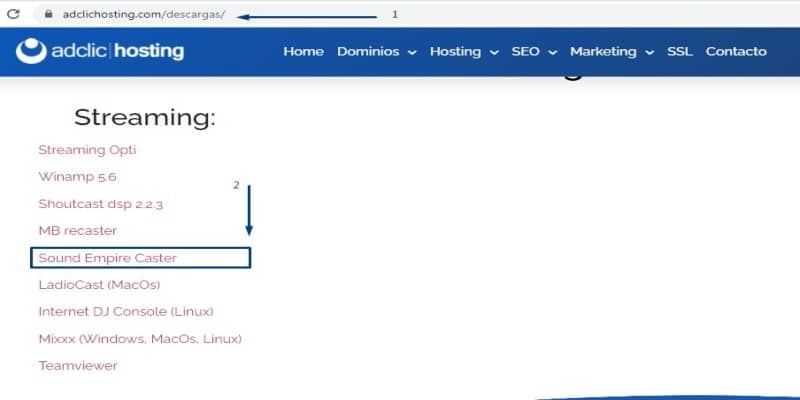Expand the SEO dropdown chevron
The image size is (800, 400).
tap(553, 53)
